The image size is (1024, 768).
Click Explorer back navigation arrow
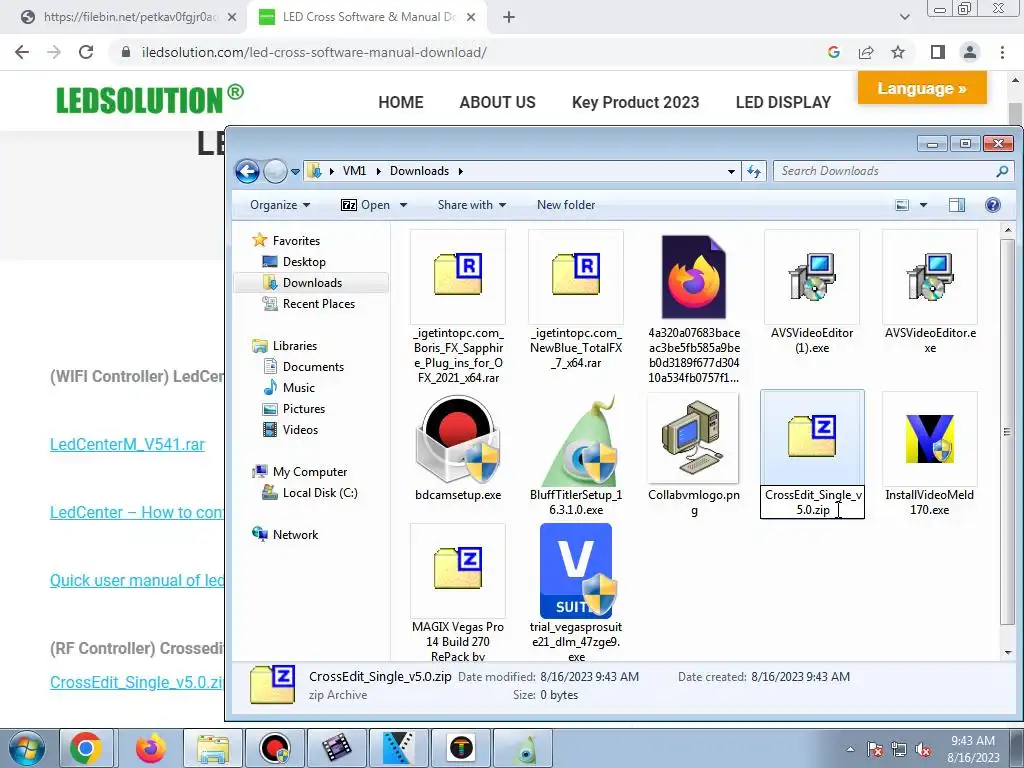click(248, 171)
